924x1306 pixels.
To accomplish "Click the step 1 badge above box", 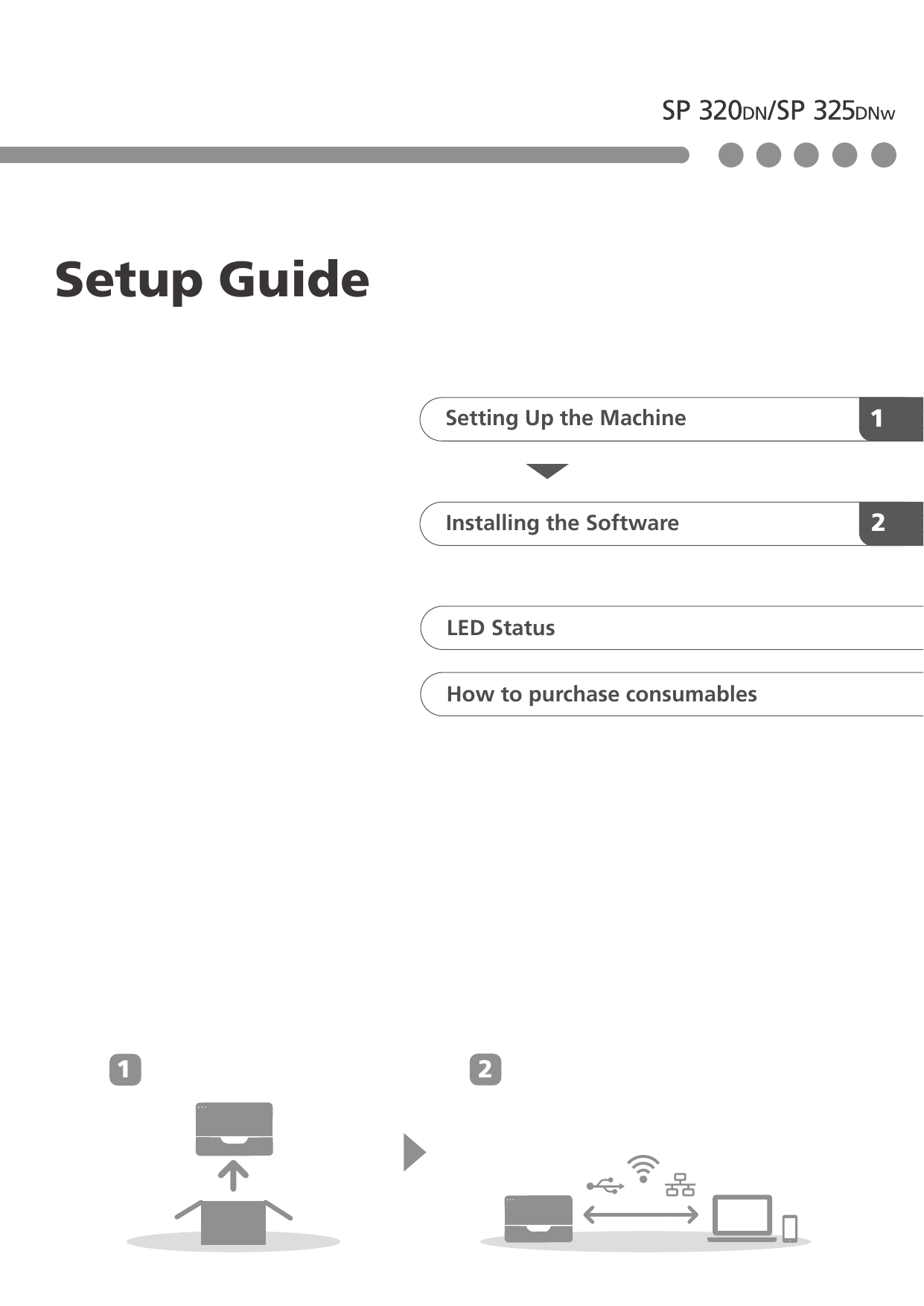I will [125, 1069].
